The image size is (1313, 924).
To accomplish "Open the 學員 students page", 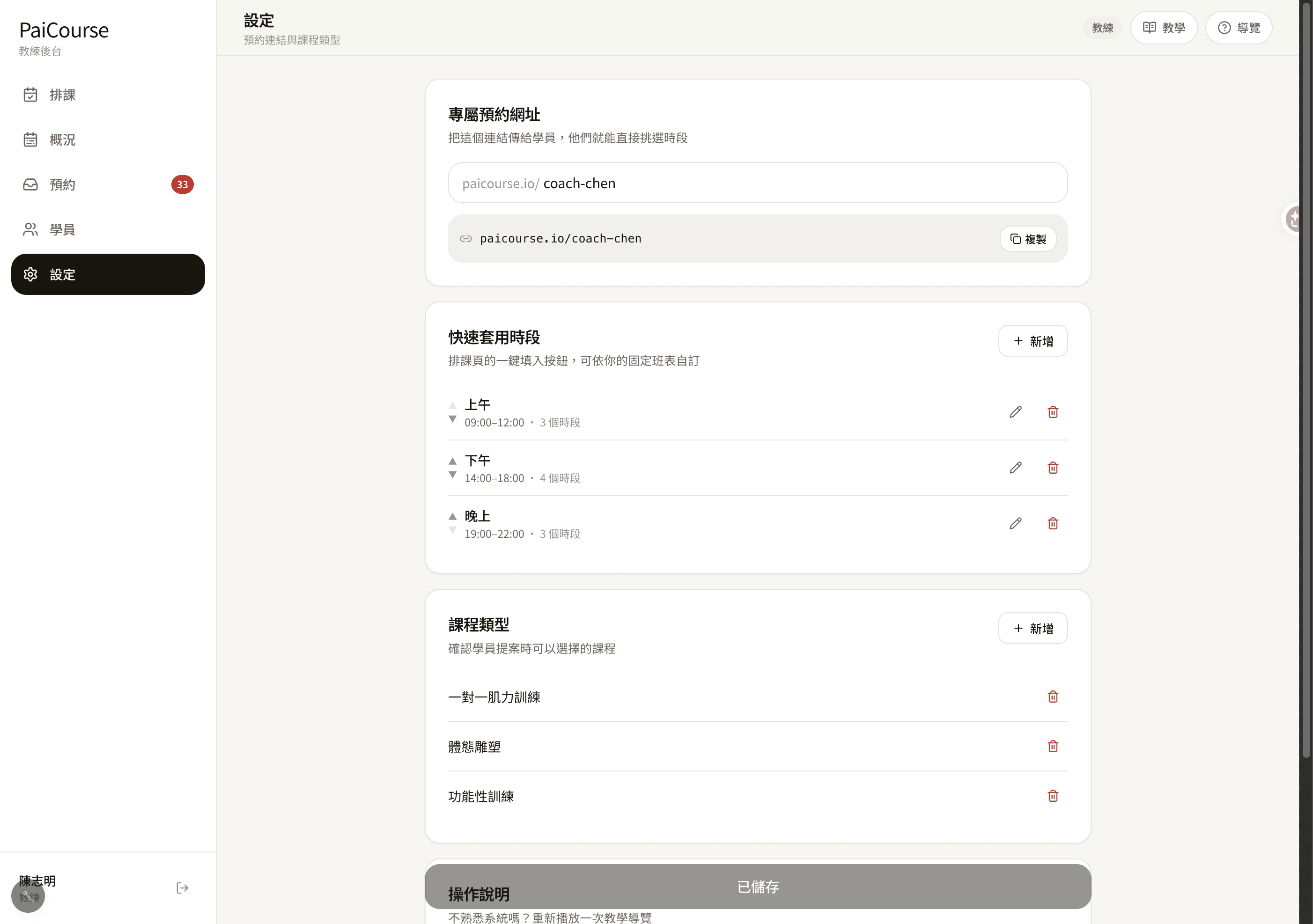I will 108,229.
